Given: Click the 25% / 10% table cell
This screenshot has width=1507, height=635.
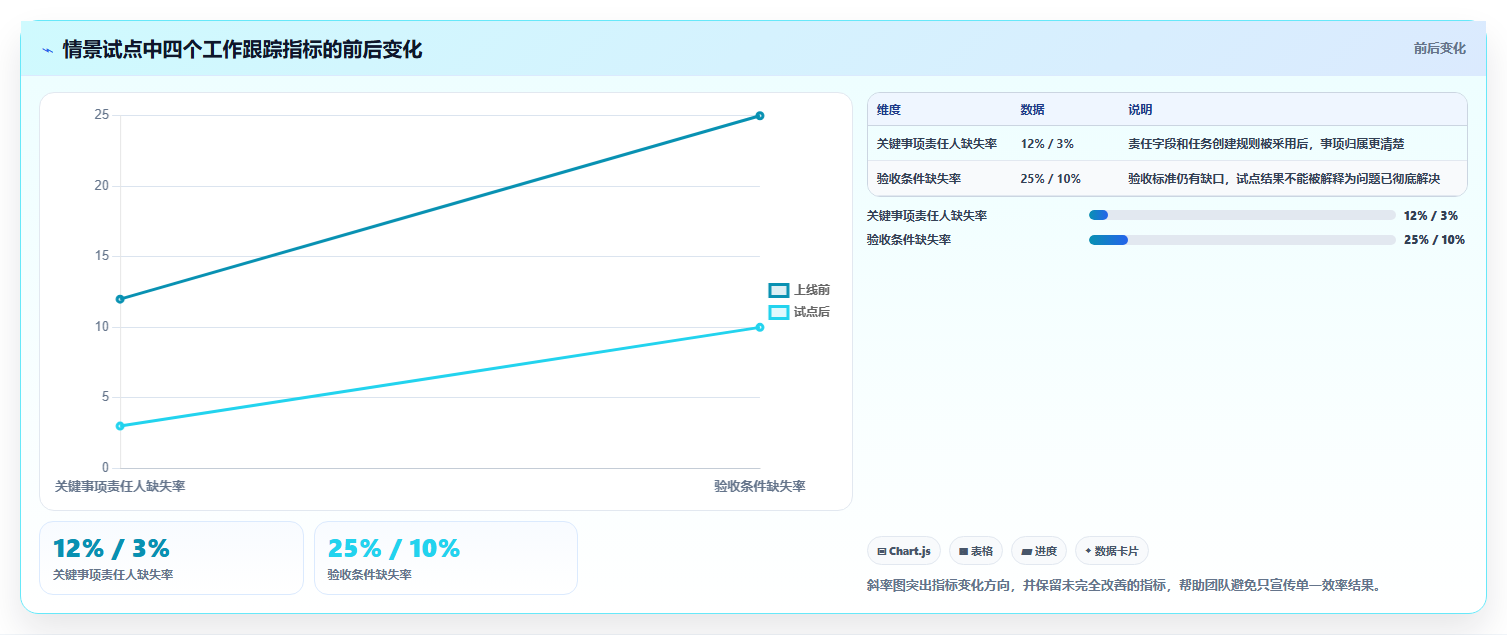Looking at the screenshot, I should coord(1051,178).
